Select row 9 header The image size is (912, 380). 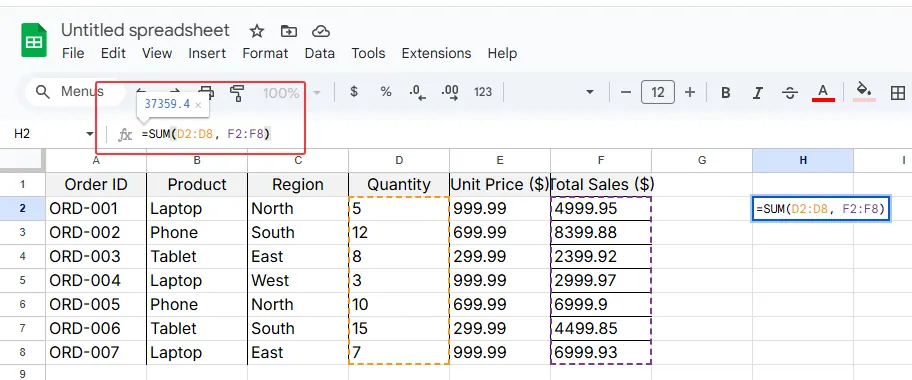pyautogui.click(x=23, y=372)
